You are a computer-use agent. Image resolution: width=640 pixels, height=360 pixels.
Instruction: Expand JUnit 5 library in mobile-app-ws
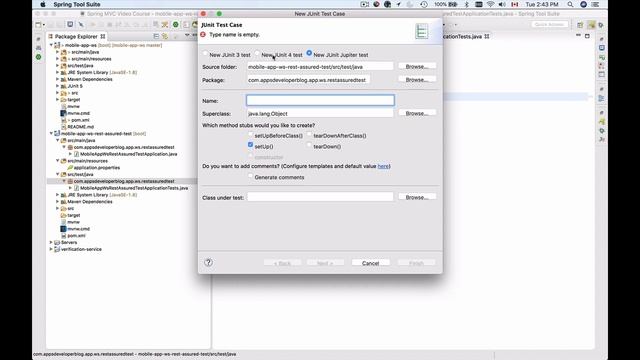coord(58,86)
